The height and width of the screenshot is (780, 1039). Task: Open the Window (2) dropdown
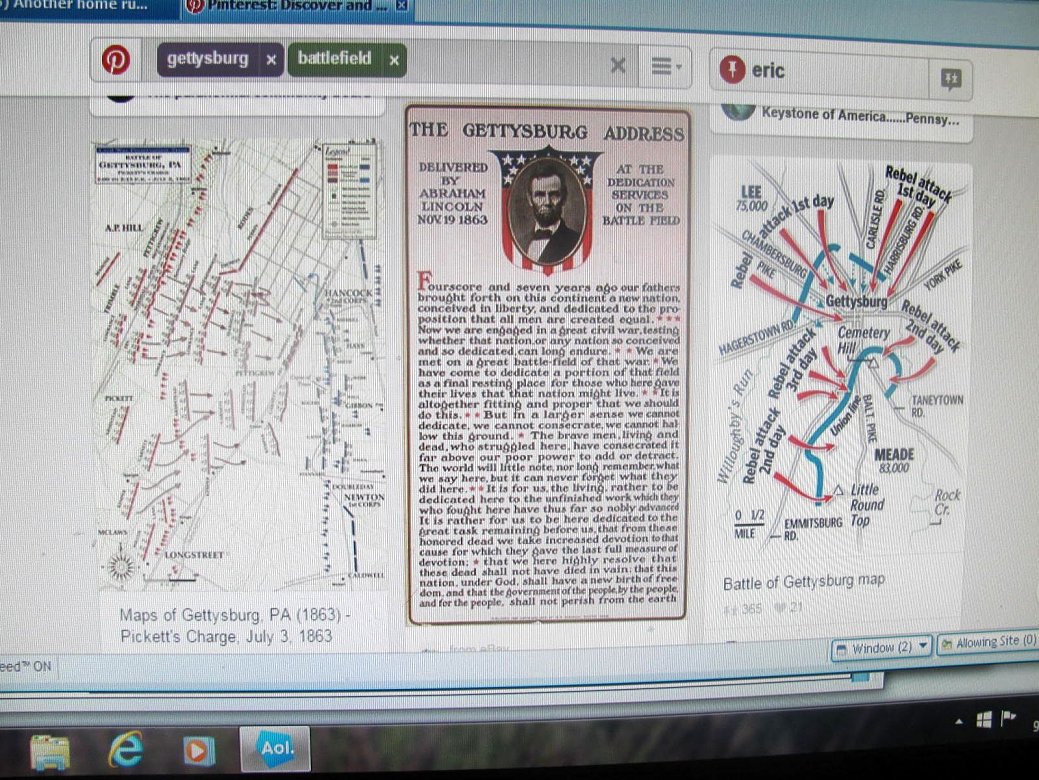882,647
